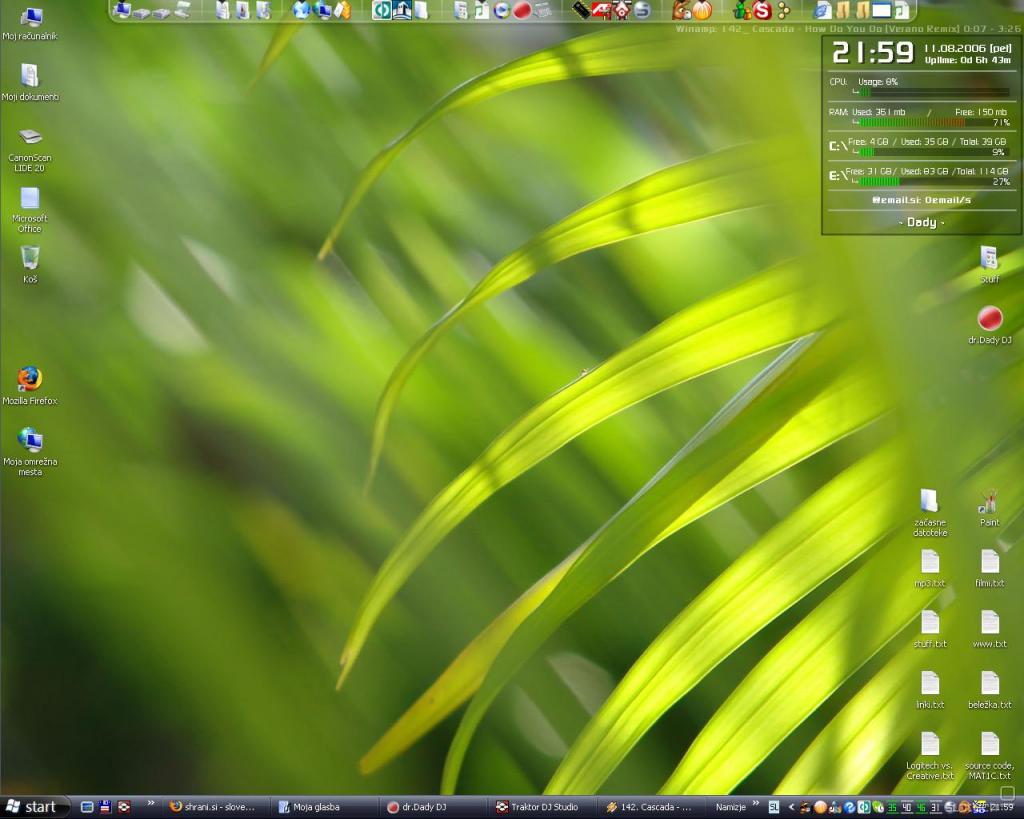Viewport: 1024px width, 819px height.
Task: Select the beležka.txt file icon
Action: pos(989,690)
